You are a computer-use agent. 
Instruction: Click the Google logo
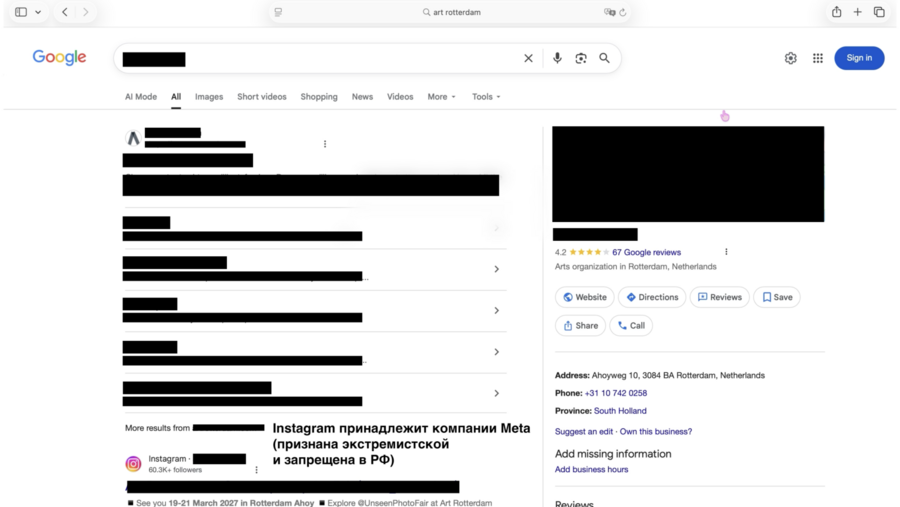tap(59, 57)
